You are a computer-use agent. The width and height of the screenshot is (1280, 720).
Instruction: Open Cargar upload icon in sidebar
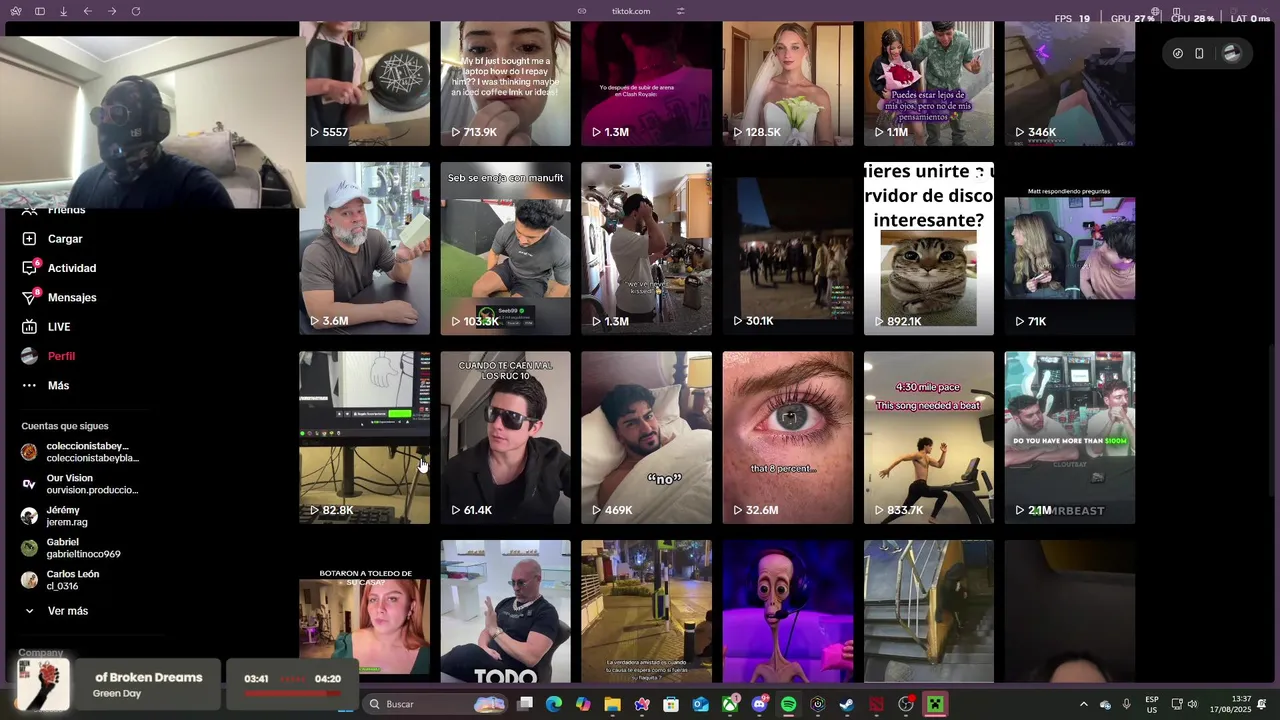pyautogui.click(x=29, y=239)
